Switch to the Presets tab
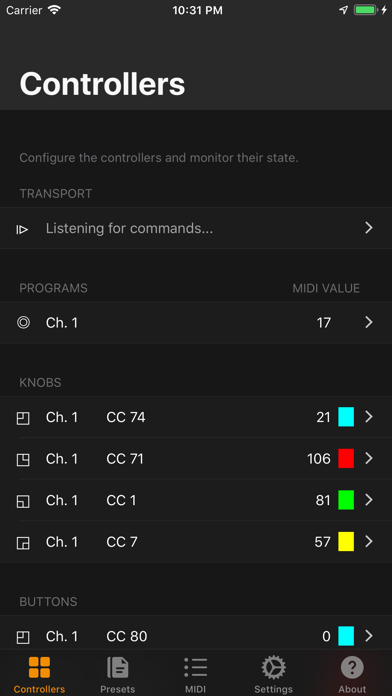 [118, 674]
